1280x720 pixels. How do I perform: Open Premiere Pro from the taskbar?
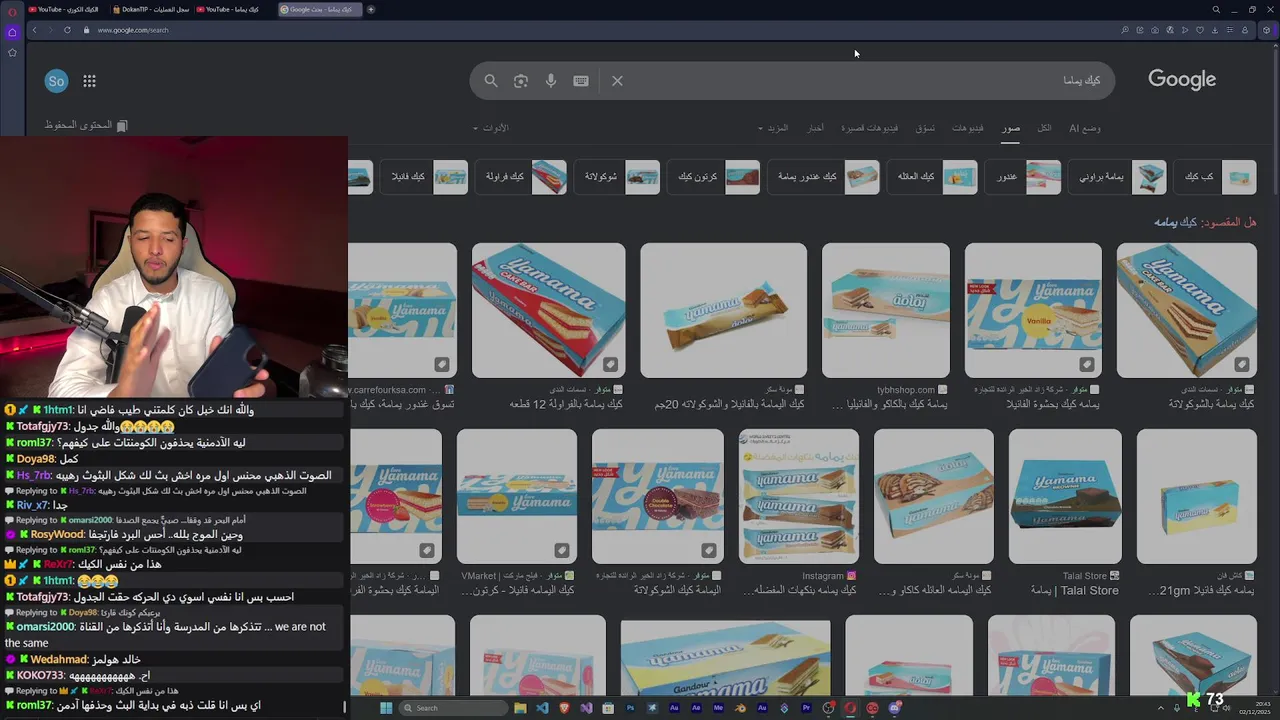(x=806, y=708)
